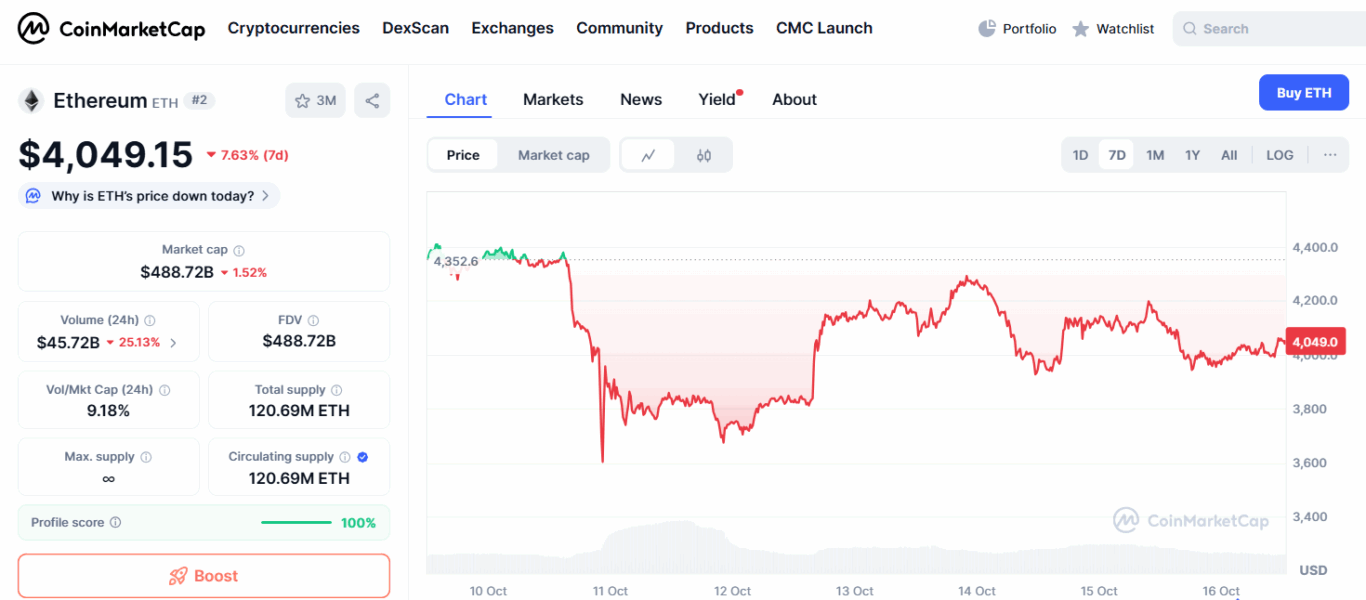Toggle the LOG scale on chart
The height and width of the screenshot is (600, 1366).
pos(1279,155)
